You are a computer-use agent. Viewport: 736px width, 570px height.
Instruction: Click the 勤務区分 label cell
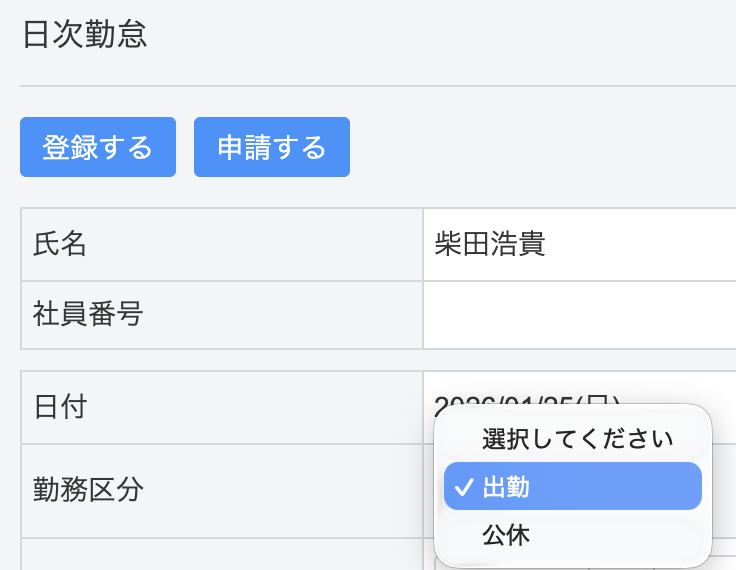pyautogui.click(x=221, y=490)
